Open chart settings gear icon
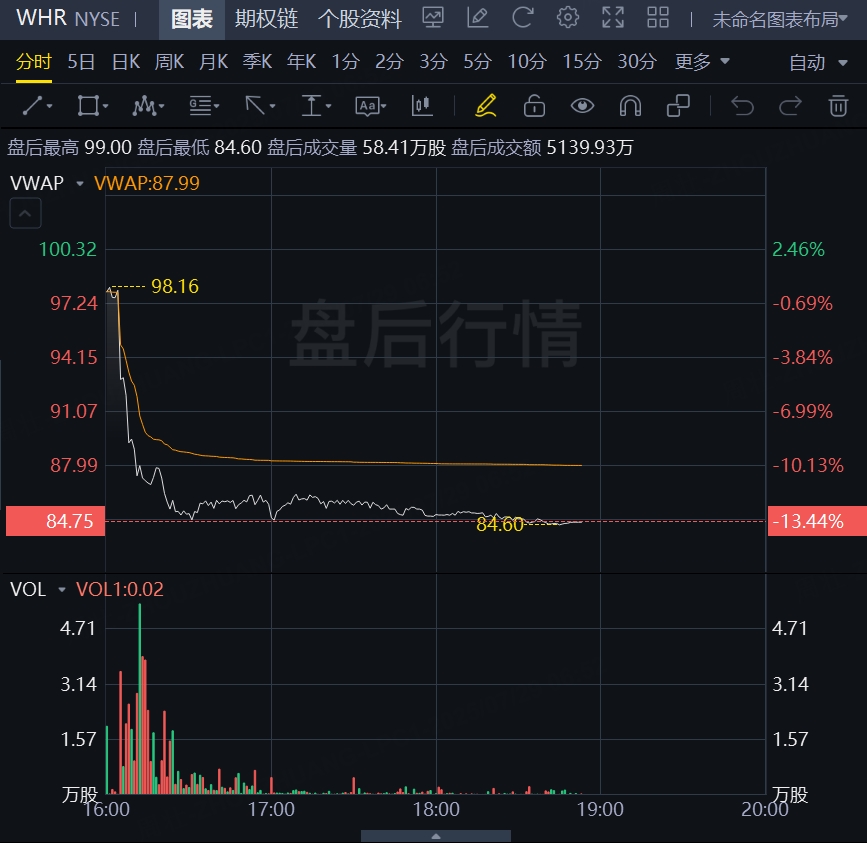Image resolution: width=867 pixels, height=843 pixels. (x=568, y=18)
